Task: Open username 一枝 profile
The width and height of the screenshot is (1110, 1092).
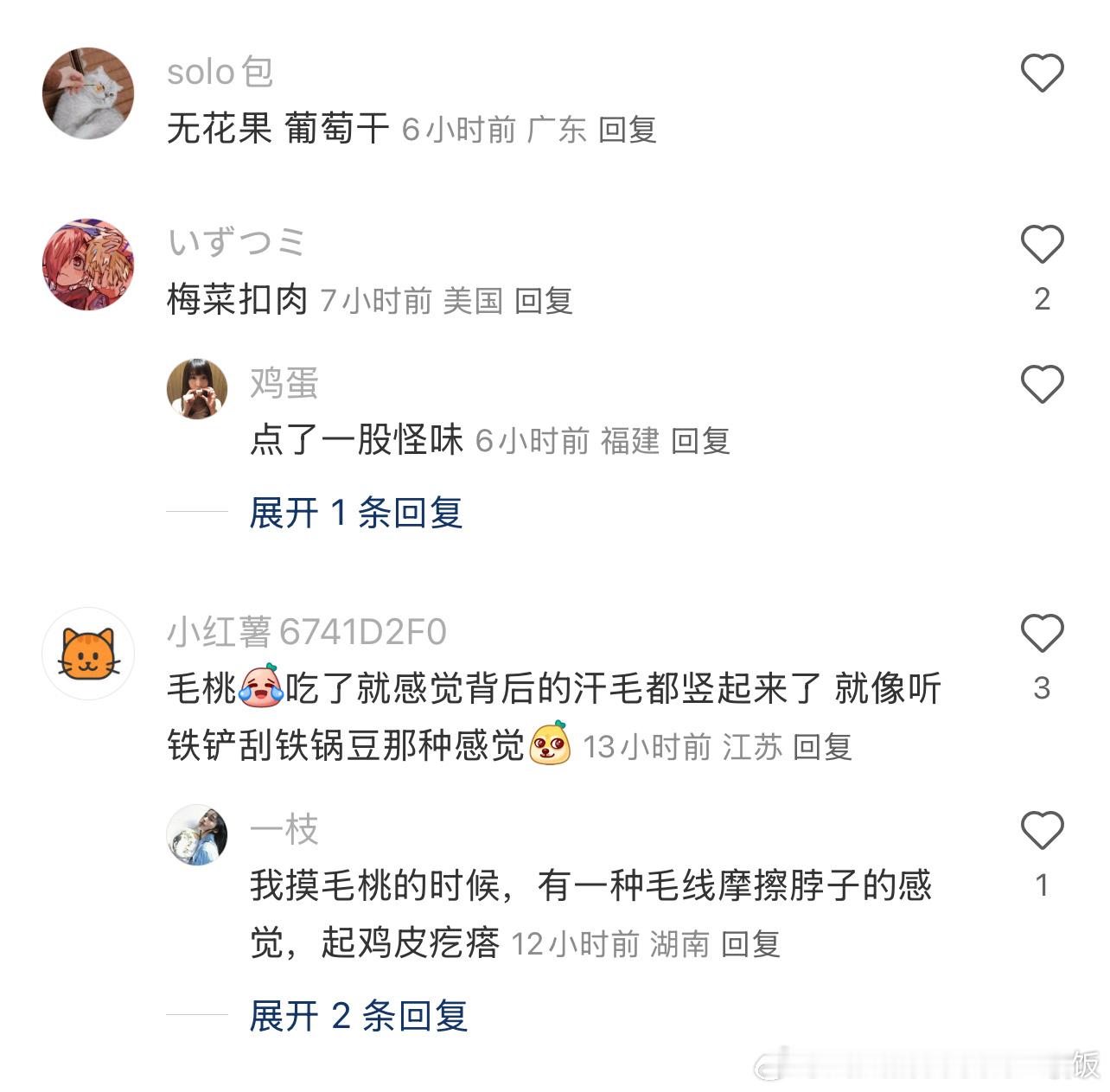Action: (284, 829)
